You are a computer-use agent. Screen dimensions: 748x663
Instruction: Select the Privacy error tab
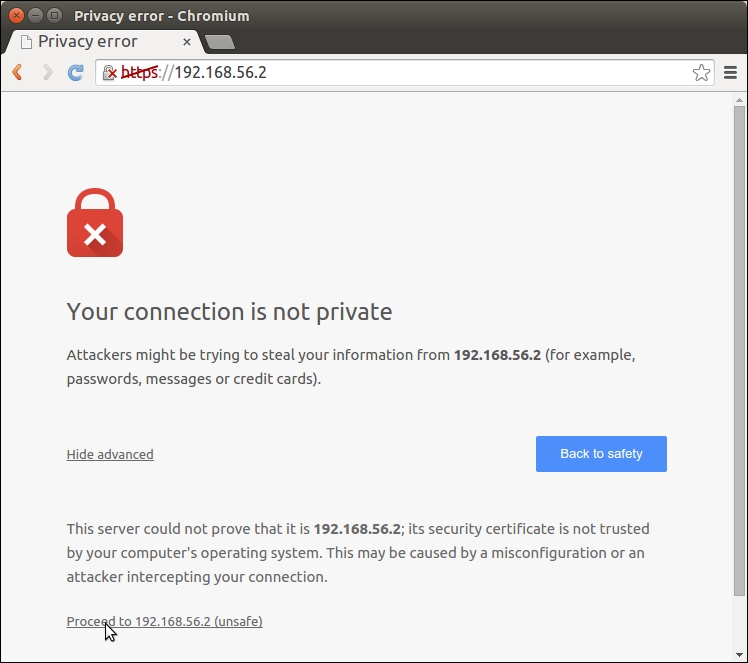100,42
